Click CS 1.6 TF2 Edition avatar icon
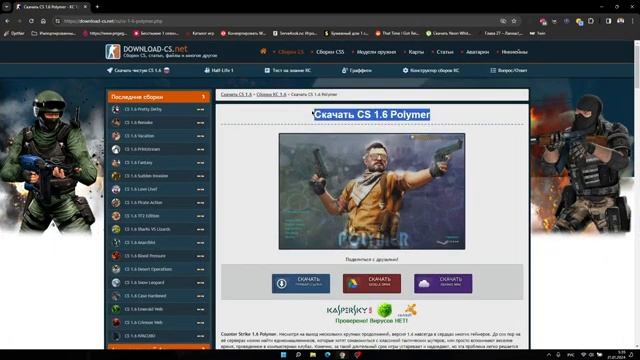 coord(116,216)
